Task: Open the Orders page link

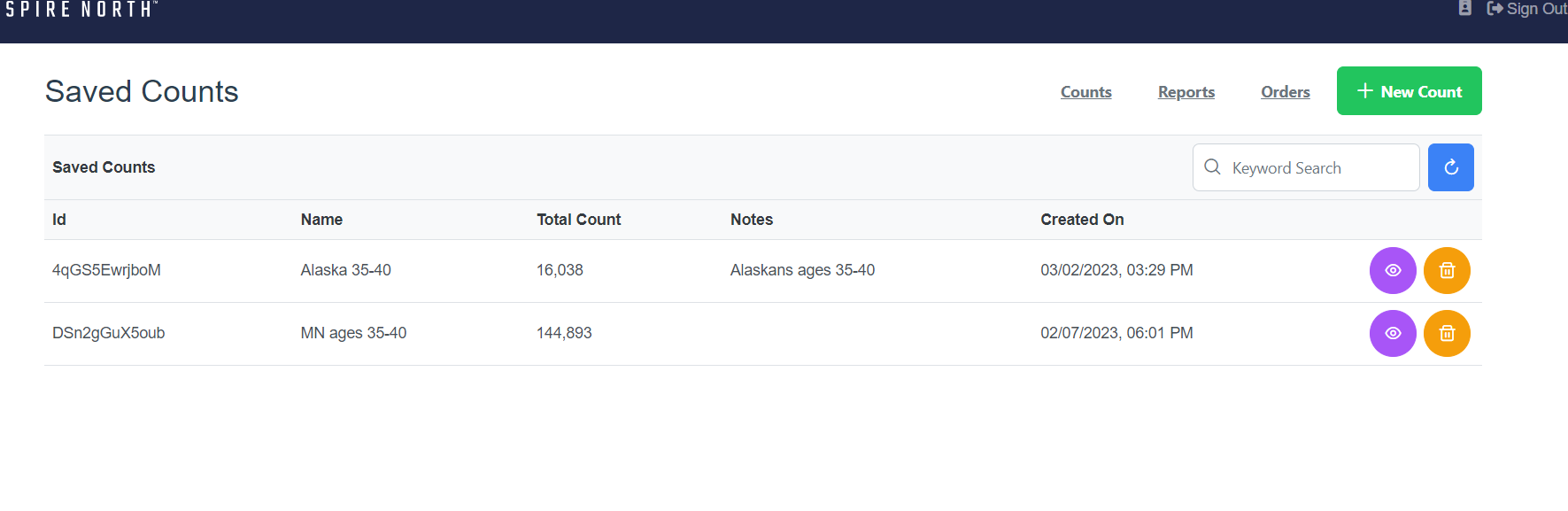Action: click(x=1286, y=92)
